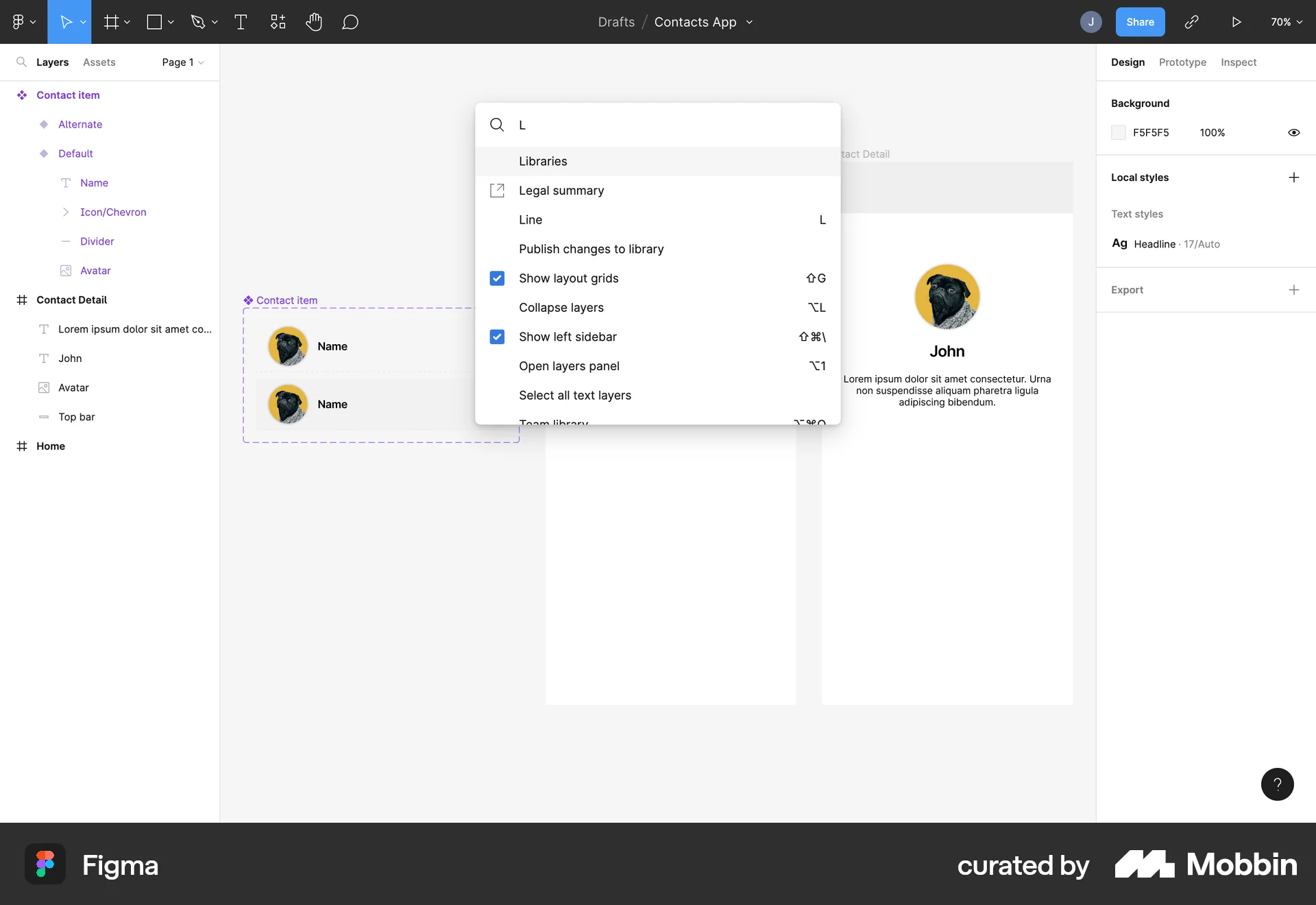Open the zoom percentage dropdown
1316x905 pixels.
pyautogui.click(x=1286, y=21)
